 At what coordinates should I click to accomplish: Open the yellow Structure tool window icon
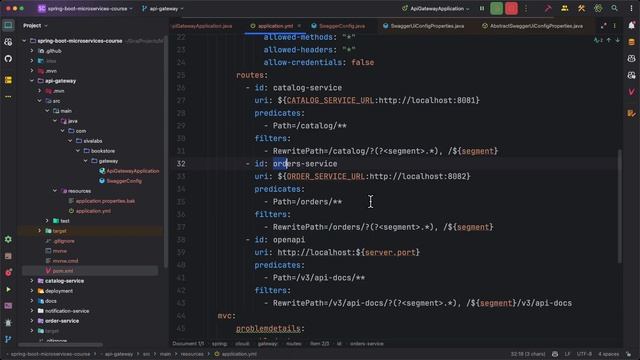pos(8,80)
